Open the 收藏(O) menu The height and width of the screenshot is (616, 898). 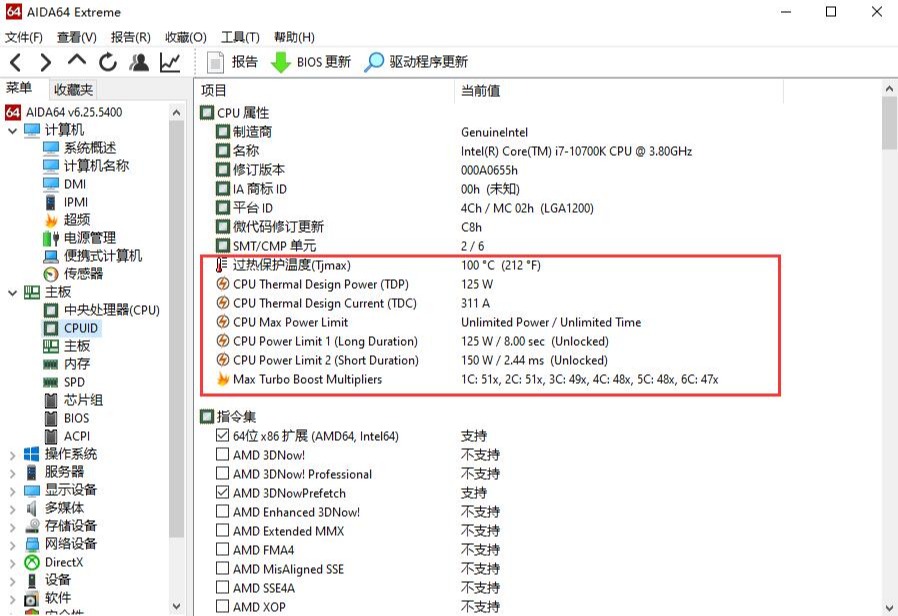pyautogui.click(x=186, y=37)
